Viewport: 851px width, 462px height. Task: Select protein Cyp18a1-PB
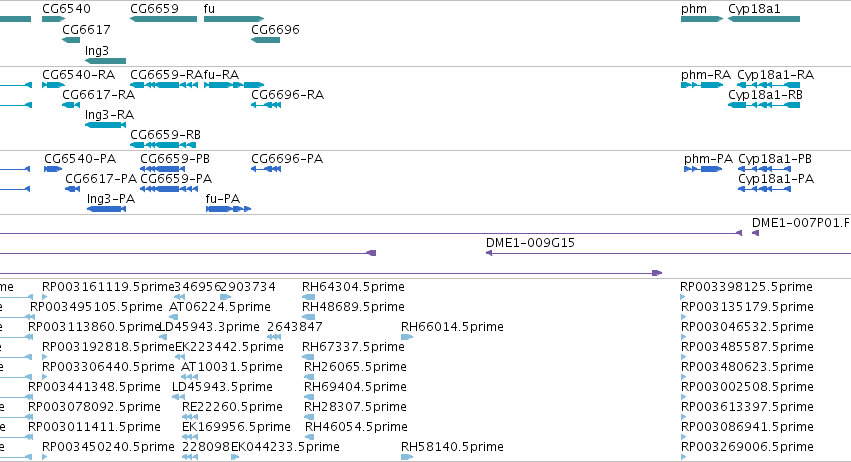775,159
